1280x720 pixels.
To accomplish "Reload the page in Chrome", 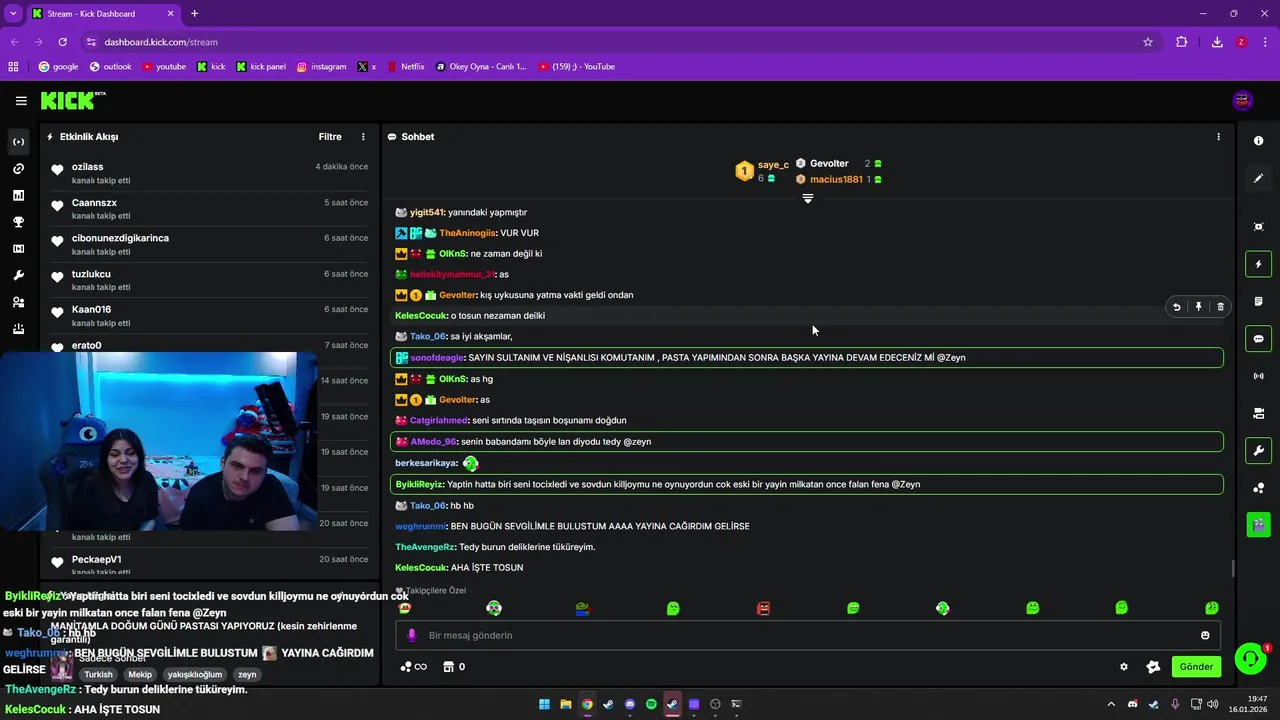I will click(x=62, y=42).
